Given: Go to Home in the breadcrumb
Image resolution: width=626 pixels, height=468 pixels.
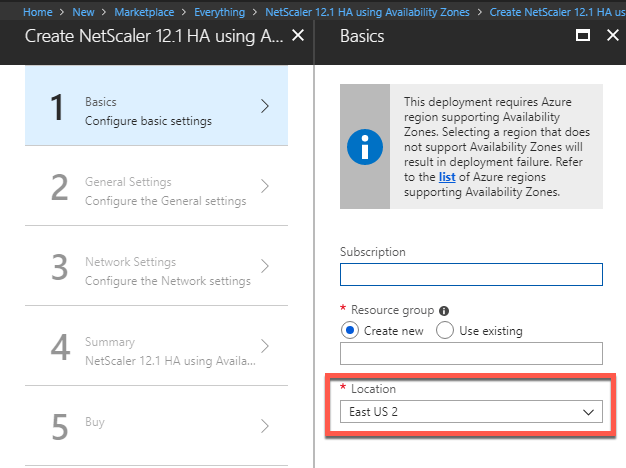Looking at the screenshot, I should click(38, 12).
